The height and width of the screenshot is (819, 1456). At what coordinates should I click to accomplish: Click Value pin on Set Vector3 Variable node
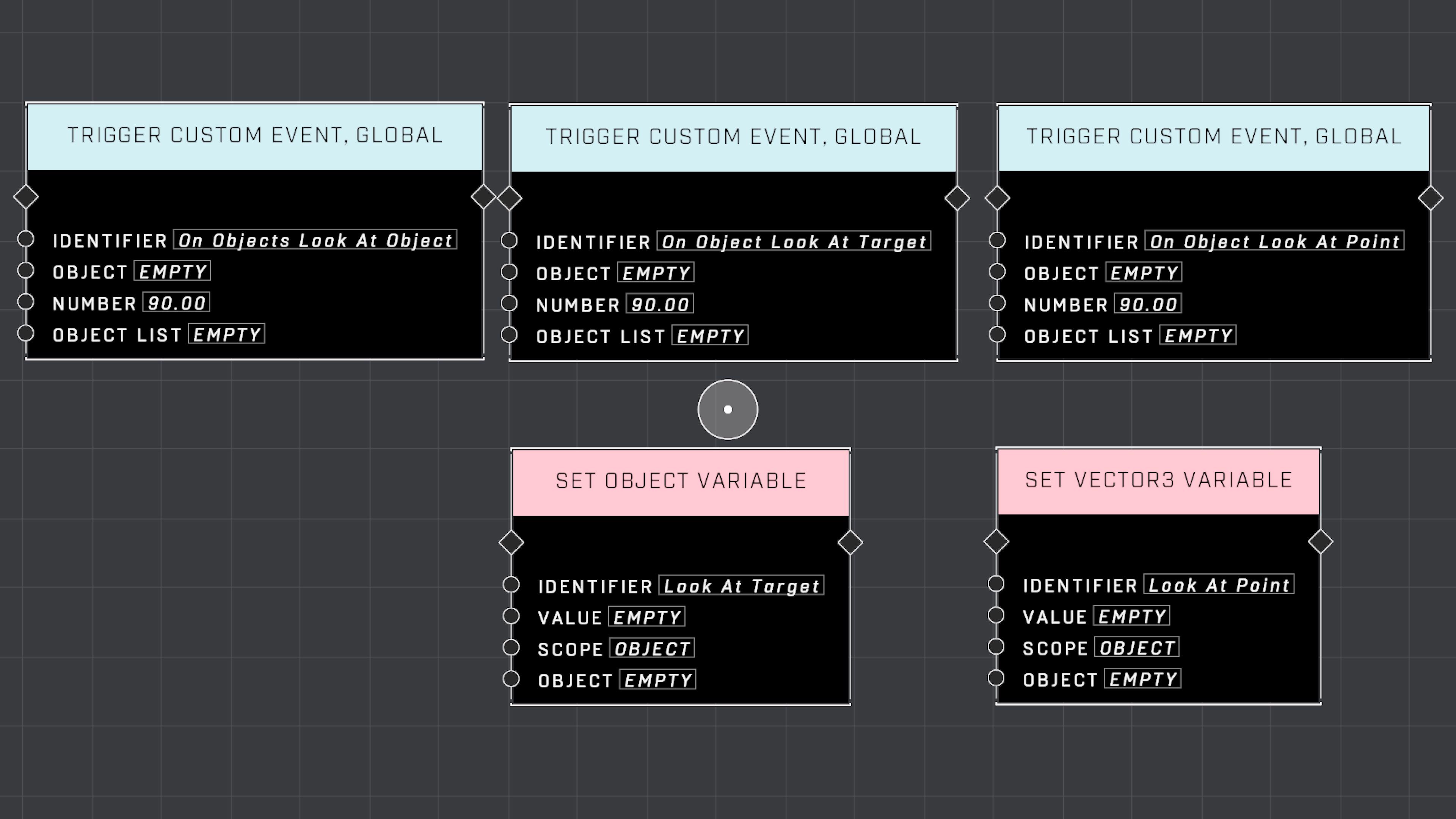[996, 615]
